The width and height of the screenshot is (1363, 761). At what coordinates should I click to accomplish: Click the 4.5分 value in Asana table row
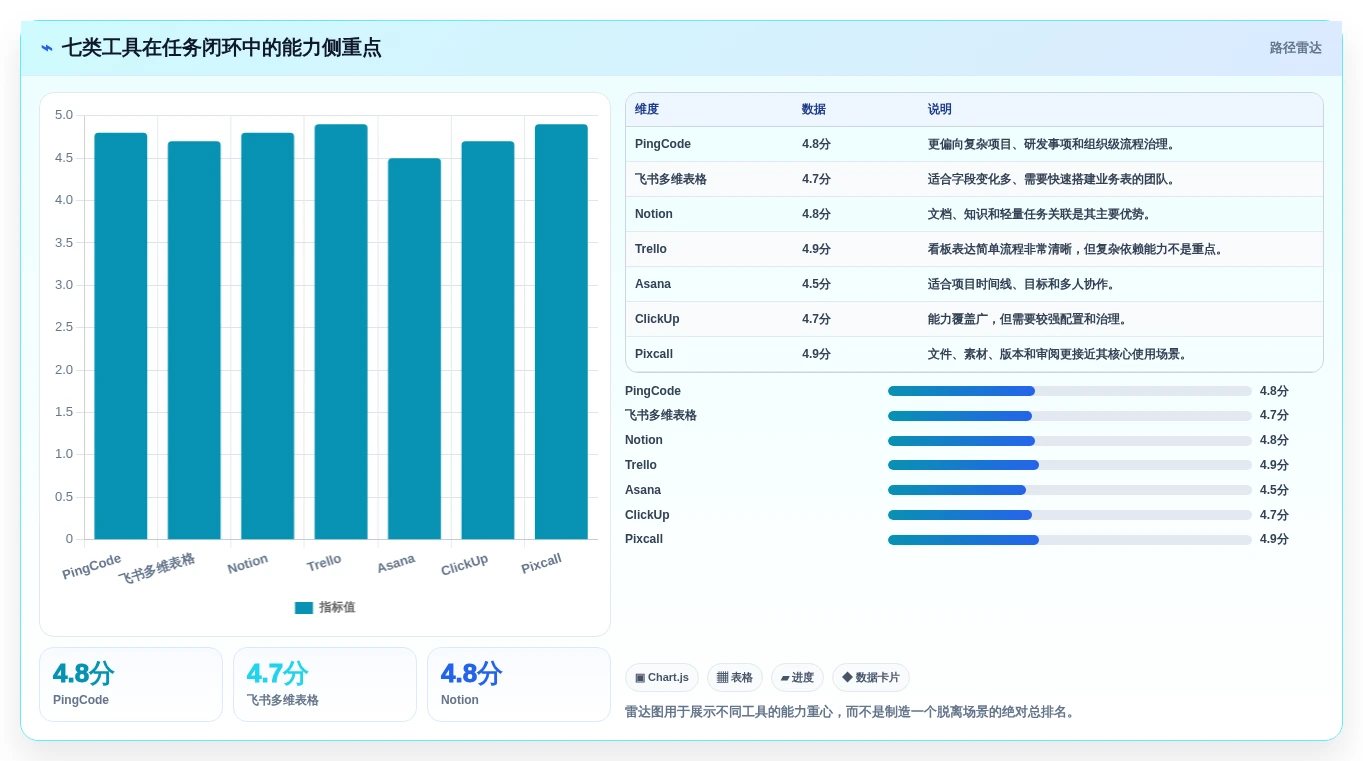(816, 284)
